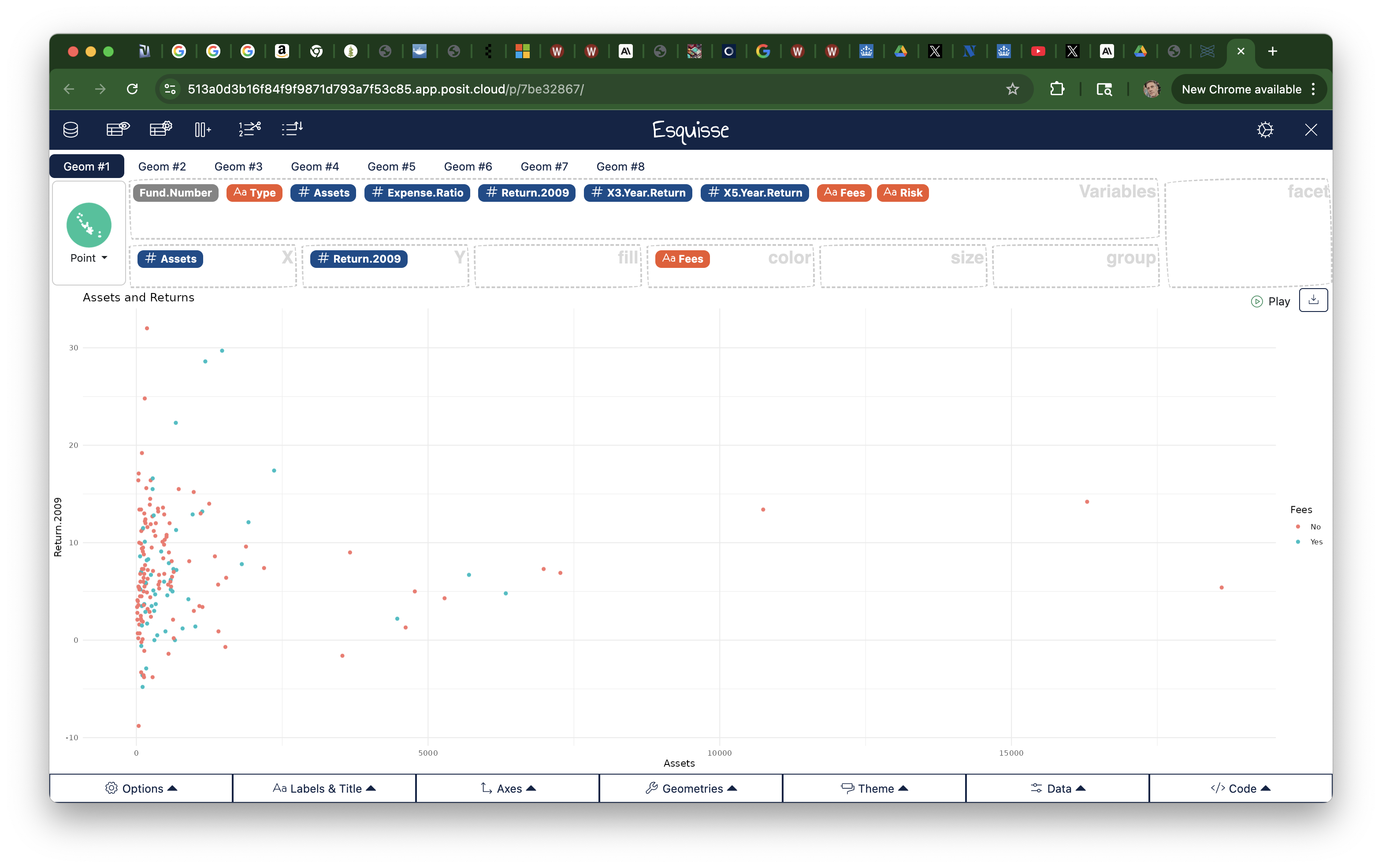This screenshot has width=1382, height=868.
Task: Click the reorder factor levels icon
Action: tap(292, 129)
